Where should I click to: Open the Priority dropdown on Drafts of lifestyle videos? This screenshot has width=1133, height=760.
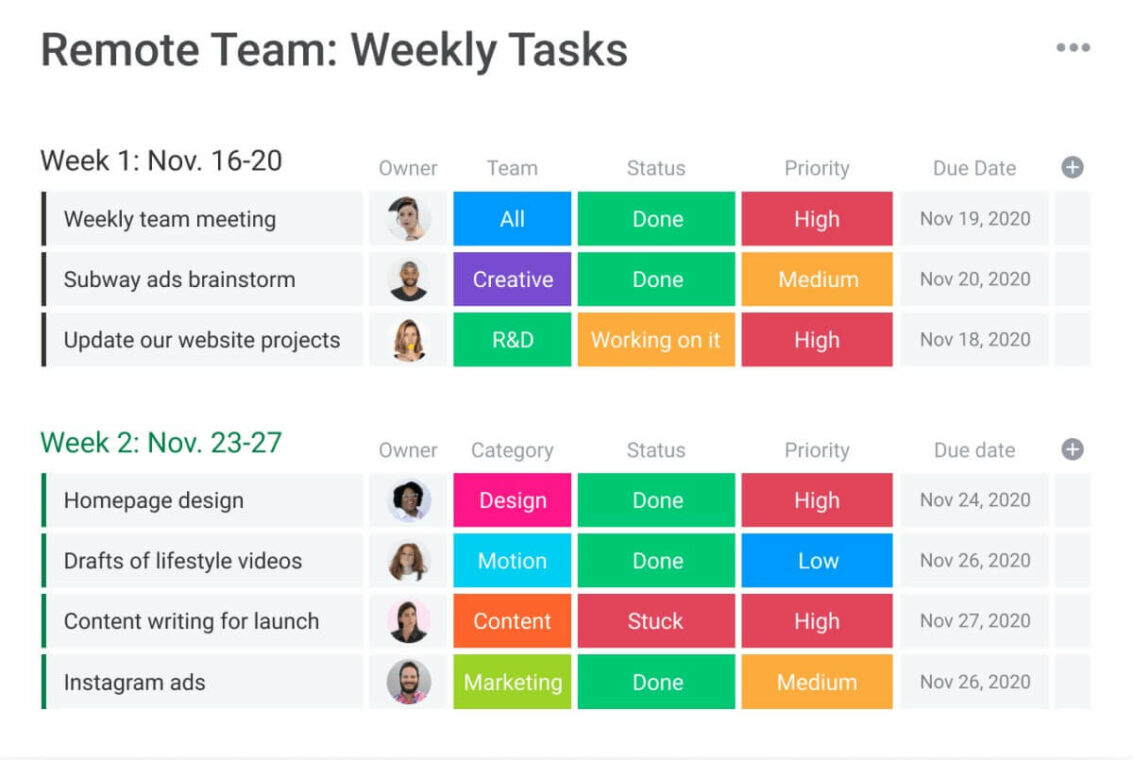click(817, 561)
